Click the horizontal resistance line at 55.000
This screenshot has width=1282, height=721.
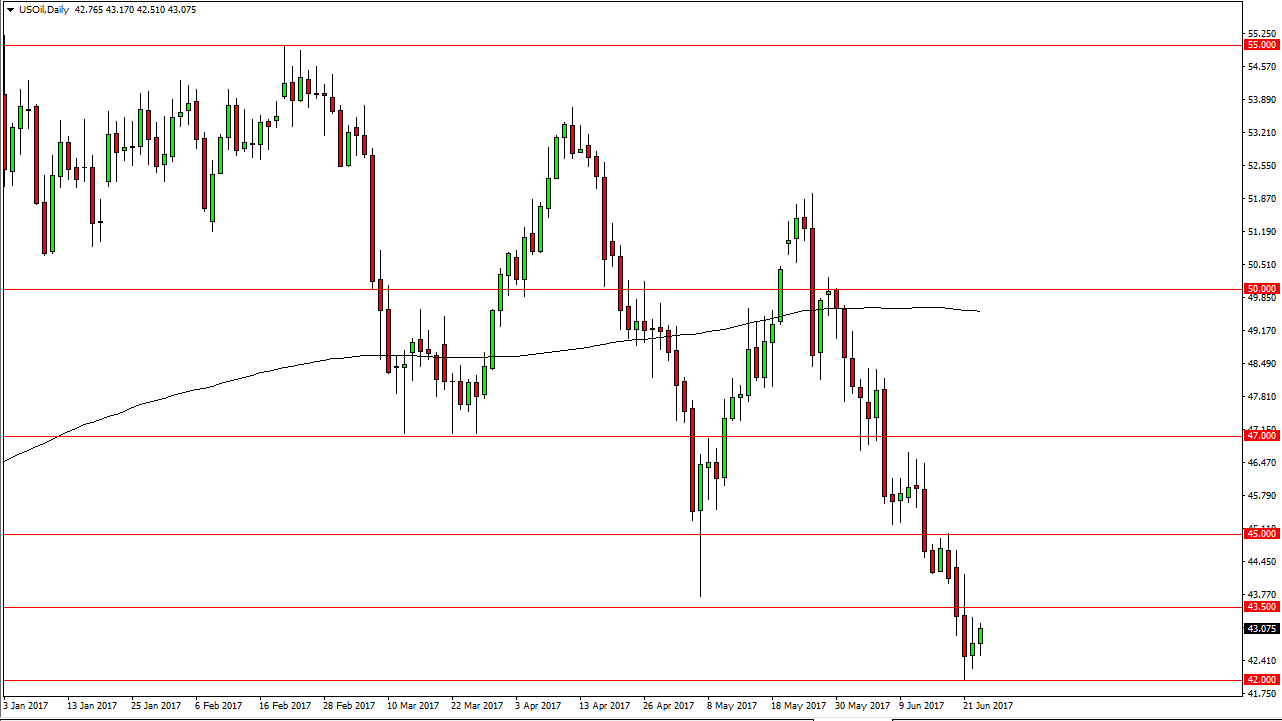click(x=600, y=44)
